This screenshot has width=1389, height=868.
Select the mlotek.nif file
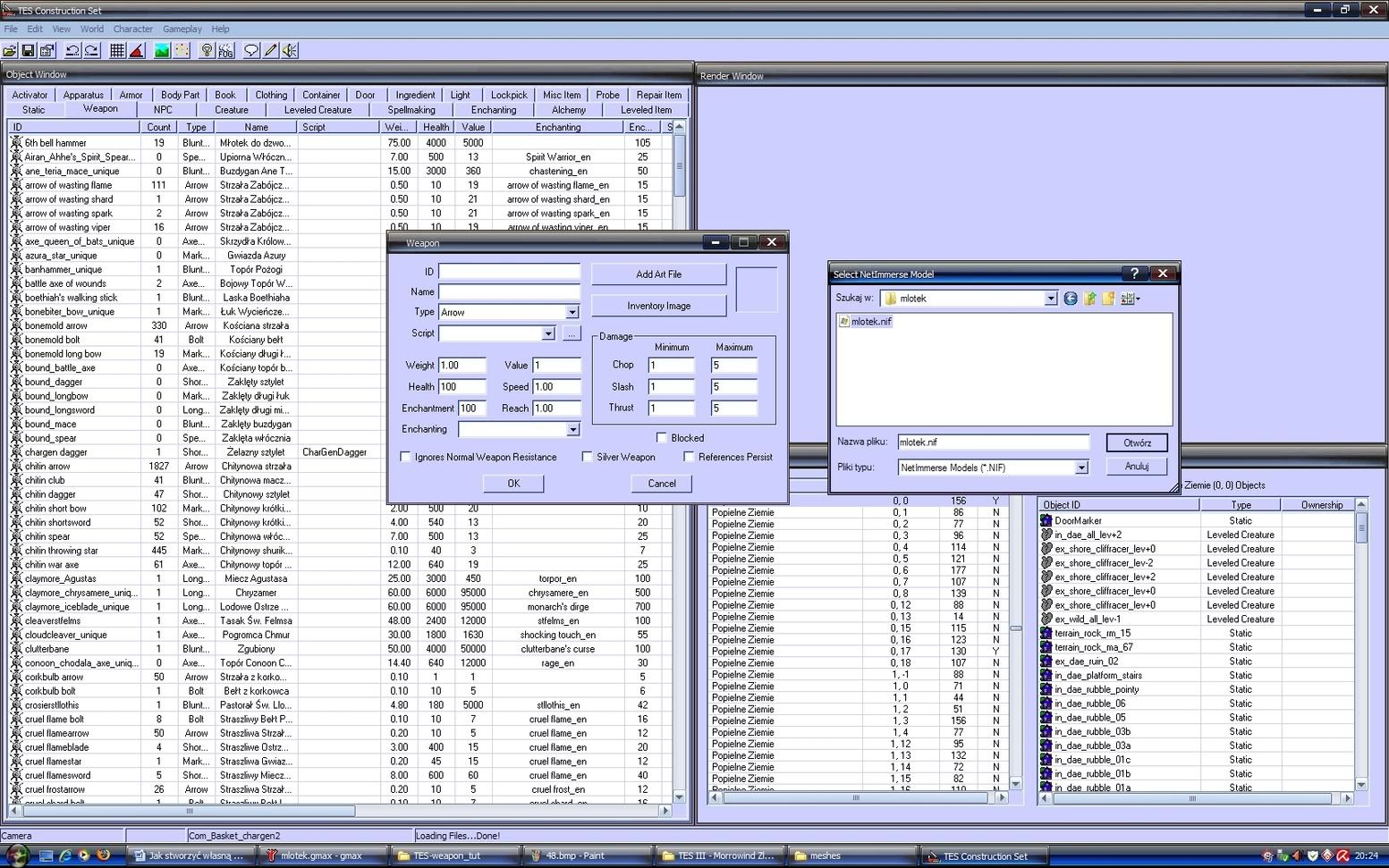(865, 321)
